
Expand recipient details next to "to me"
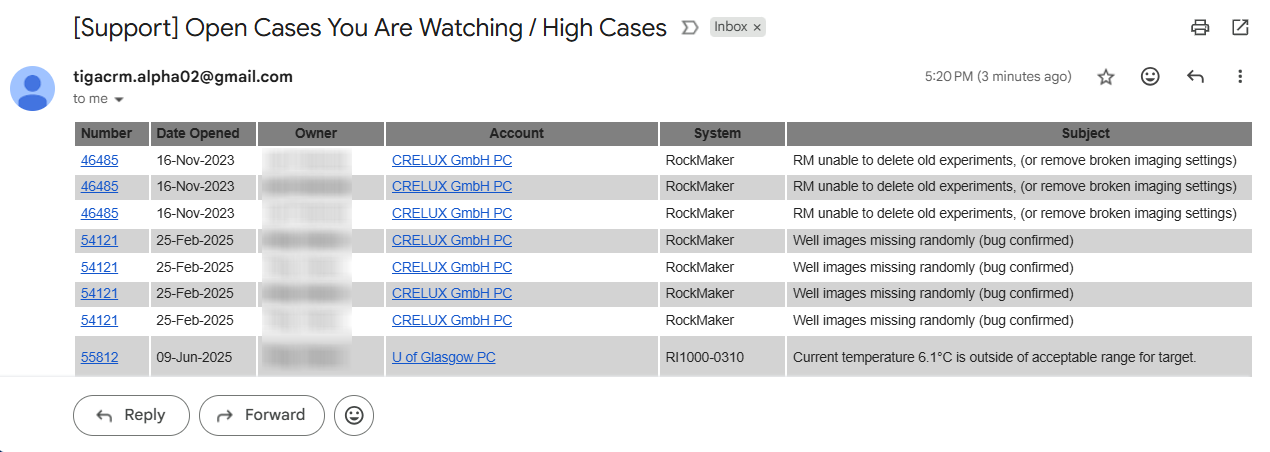coord(119,100)
